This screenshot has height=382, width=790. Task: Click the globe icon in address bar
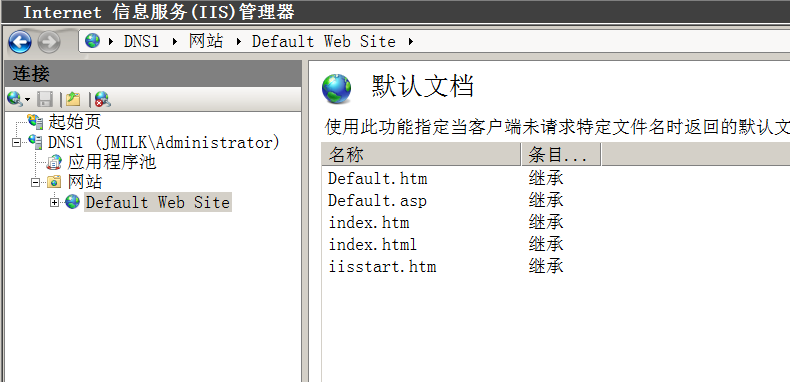(93, 41)
